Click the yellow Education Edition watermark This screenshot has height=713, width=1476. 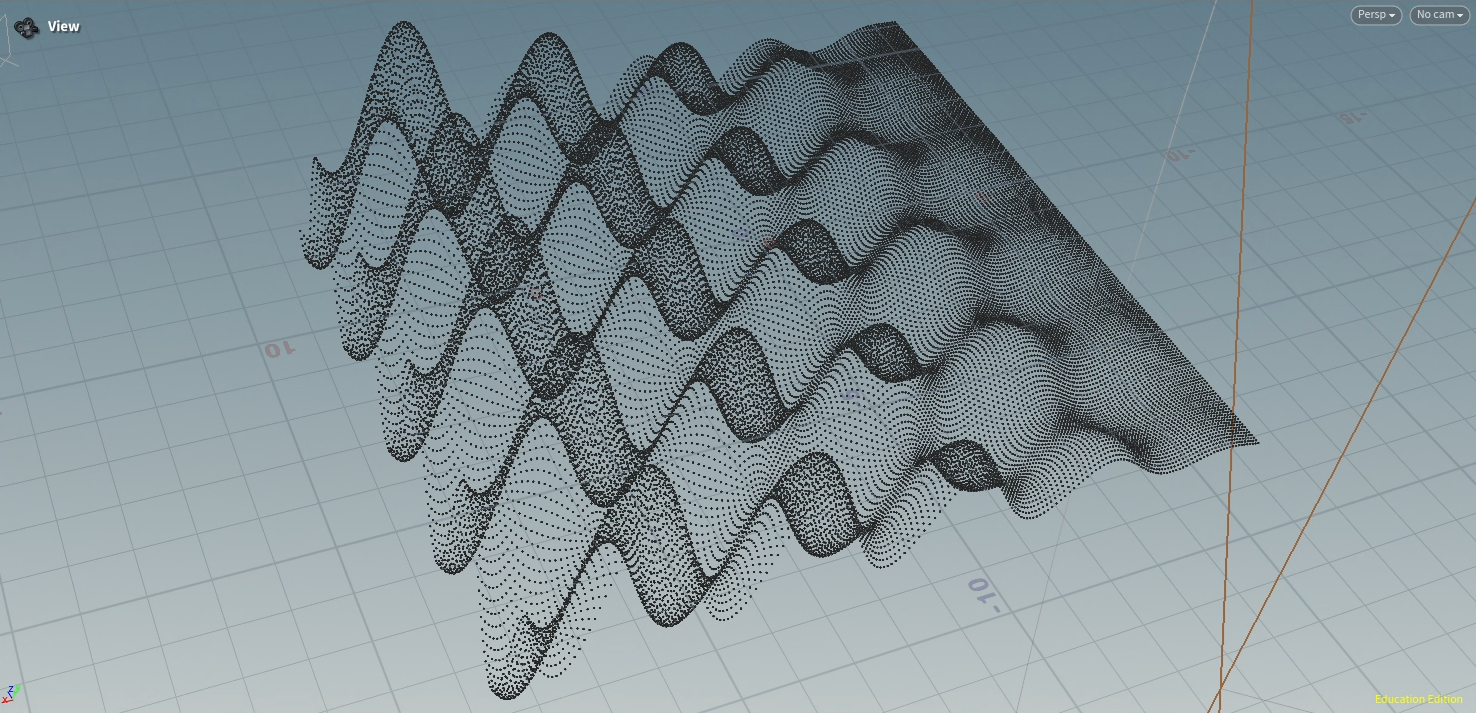click(1418, 699)
